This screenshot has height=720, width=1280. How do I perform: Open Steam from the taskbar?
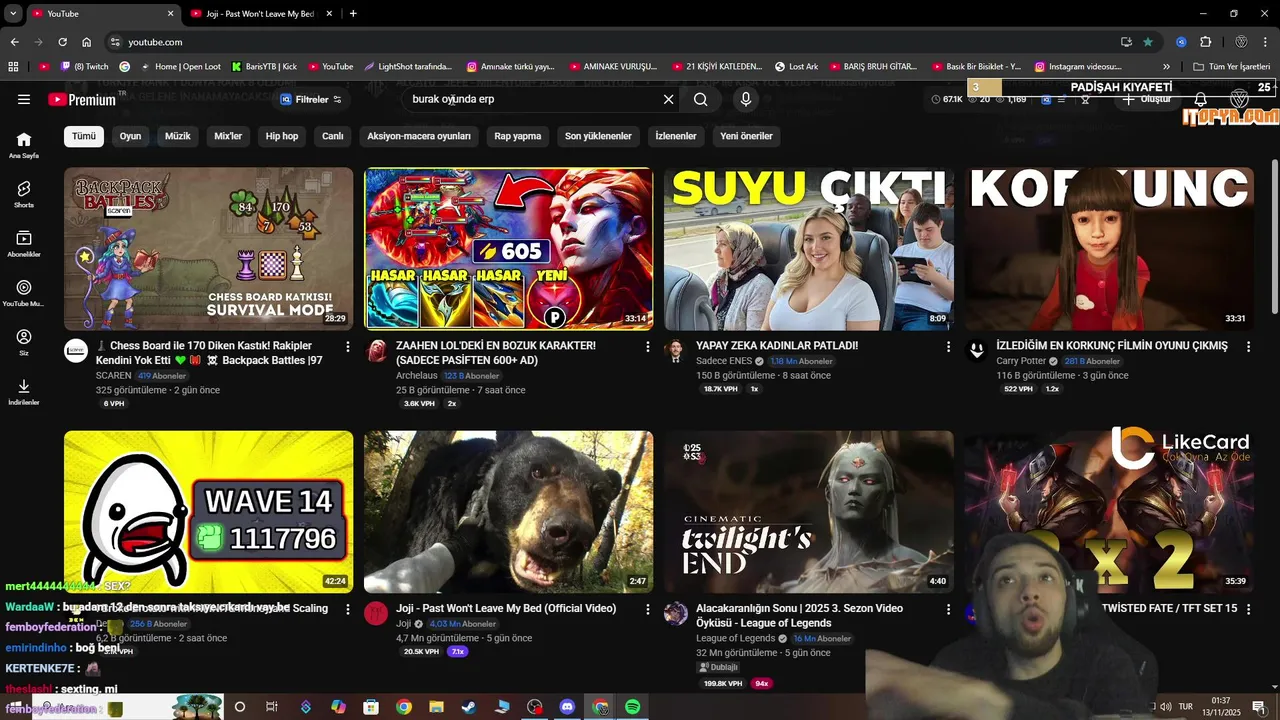469,707
